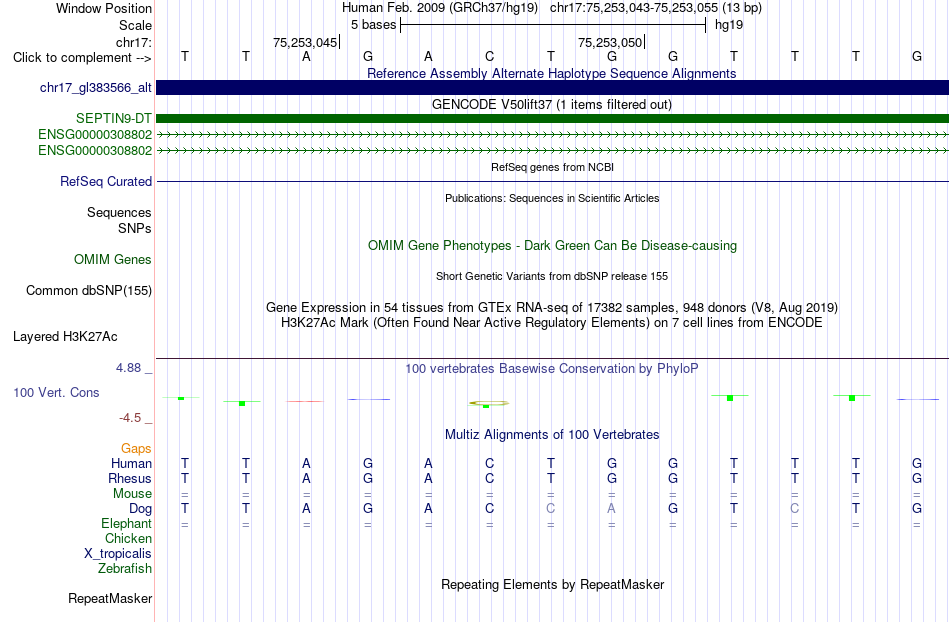This screenshot has height=622, width=950.
Task: Open the chr17_gl383566_alt track label
Action: coord(96,87)
